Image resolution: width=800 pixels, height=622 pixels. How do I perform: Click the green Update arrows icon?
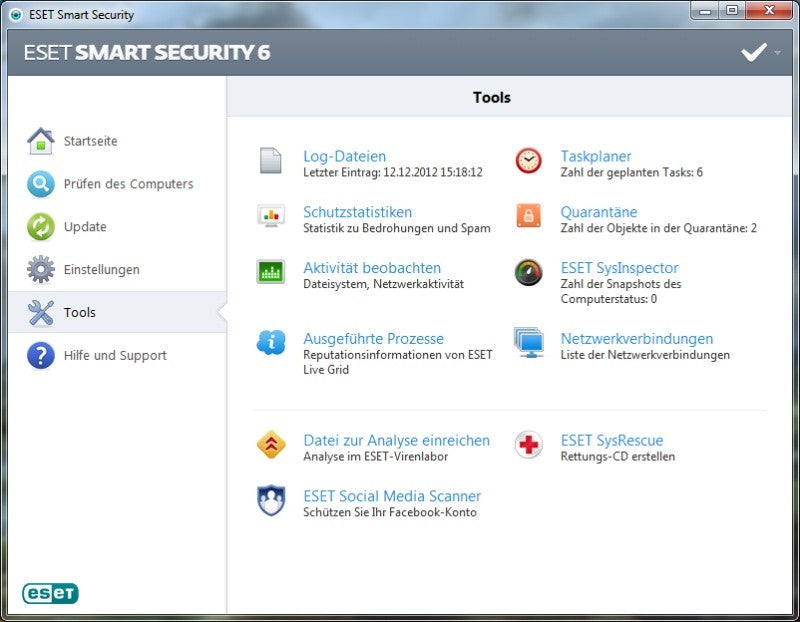41,227
